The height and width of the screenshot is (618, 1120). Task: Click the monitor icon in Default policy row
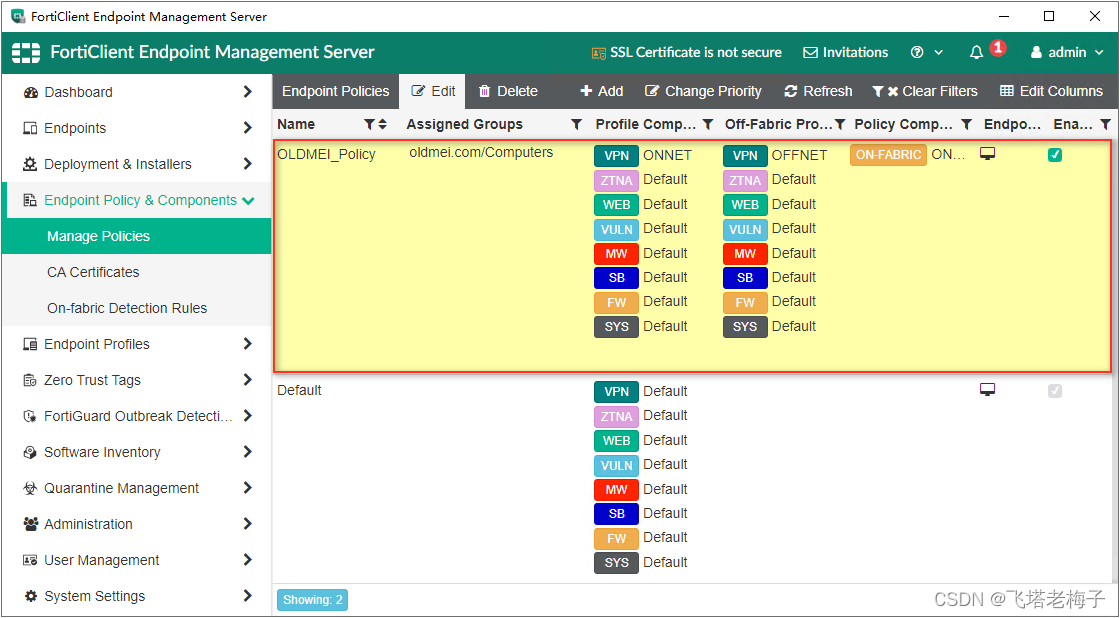988,389
